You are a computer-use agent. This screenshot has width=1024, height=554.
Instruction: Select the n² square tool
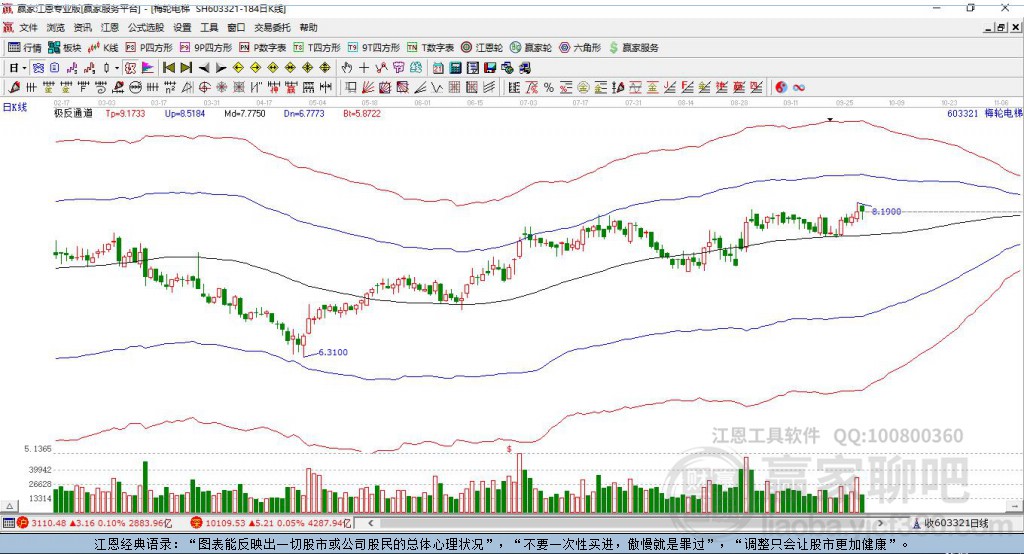(x=170, y=87)
